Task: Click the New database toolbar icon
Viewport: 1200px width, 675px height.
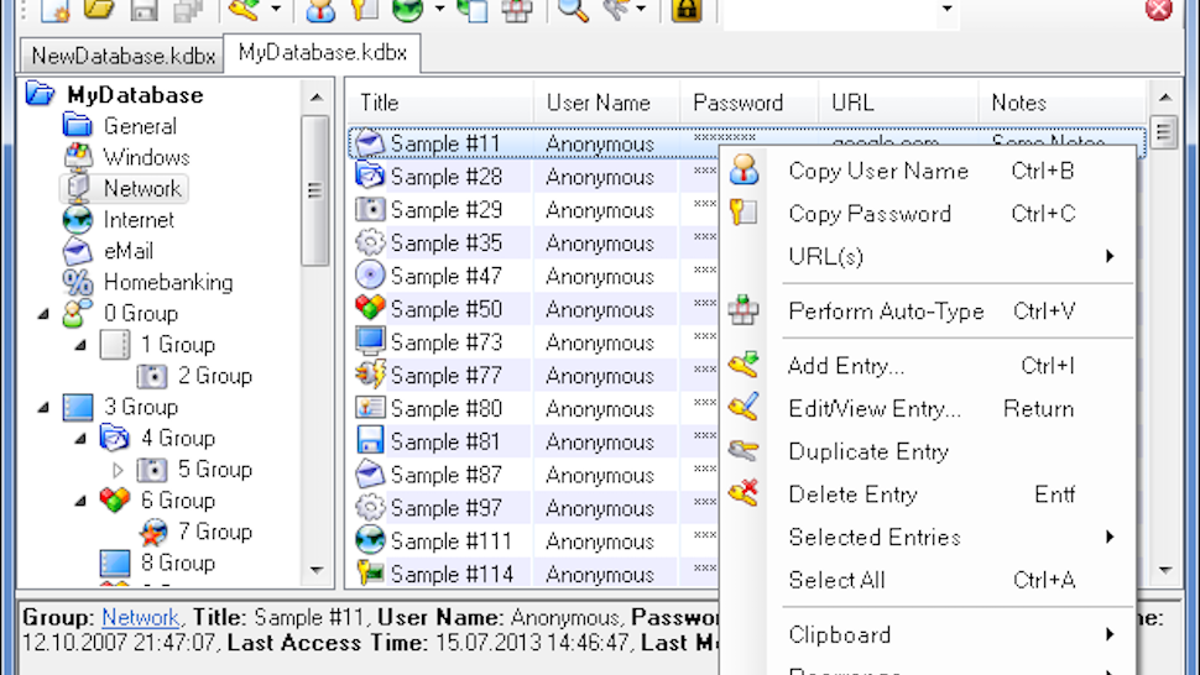Action: point(54,10)
